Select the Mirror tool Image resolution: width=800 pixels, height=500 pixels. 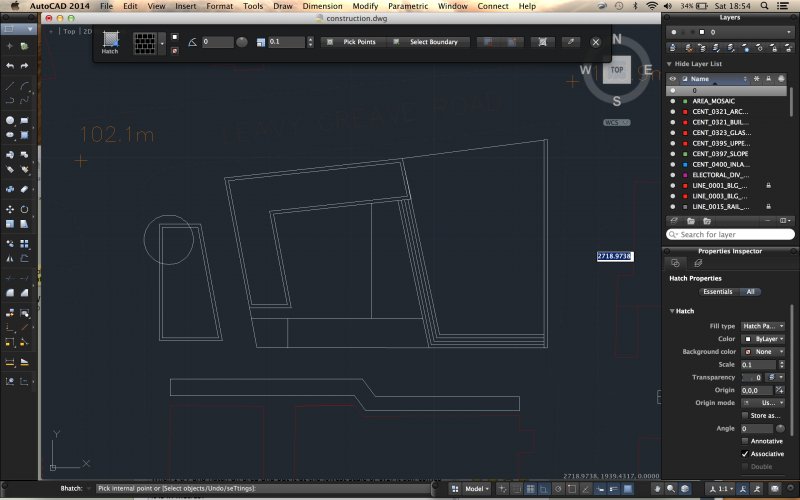click(10, 259)
